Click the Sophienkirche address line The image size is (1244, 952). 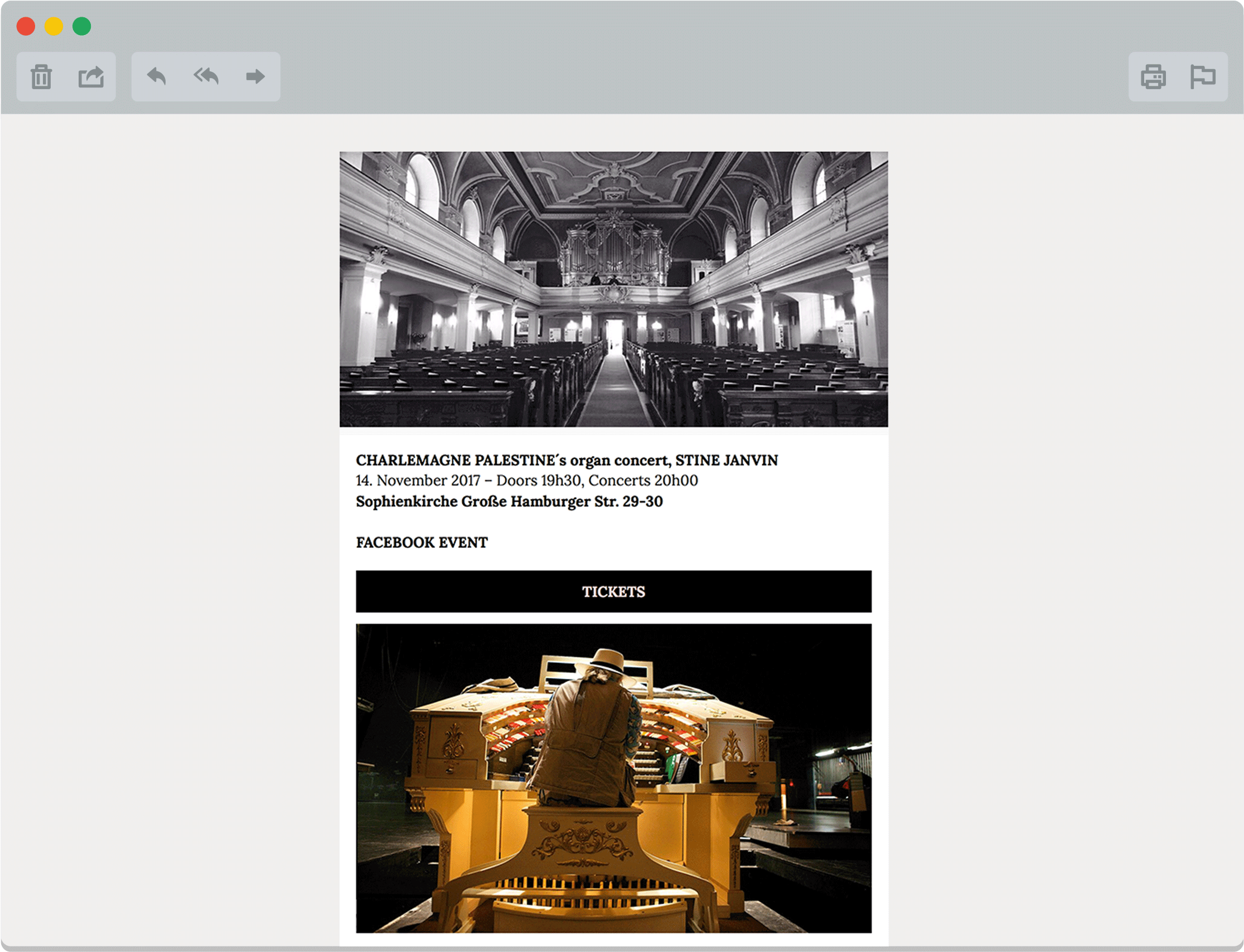click(x=509, y=502)
